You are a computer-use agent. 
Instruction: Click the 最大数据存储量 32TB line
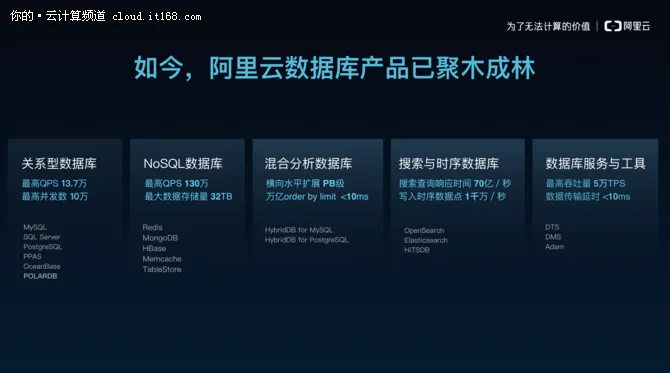point(188,197)
